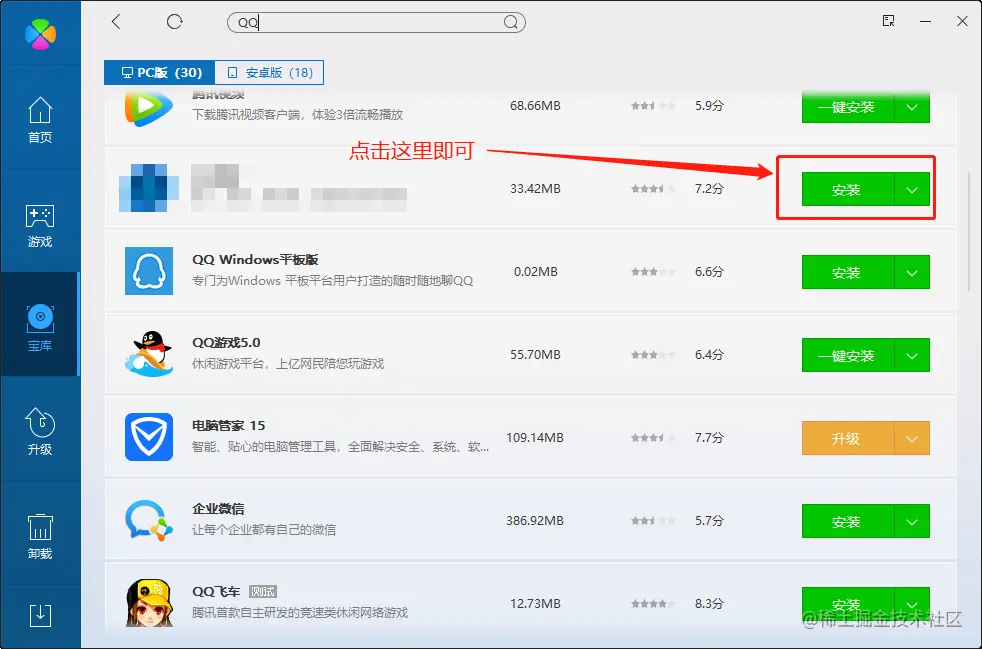
Task: Click 一键安装 for 腾讯视频
Action: click(x=848, y=107)
